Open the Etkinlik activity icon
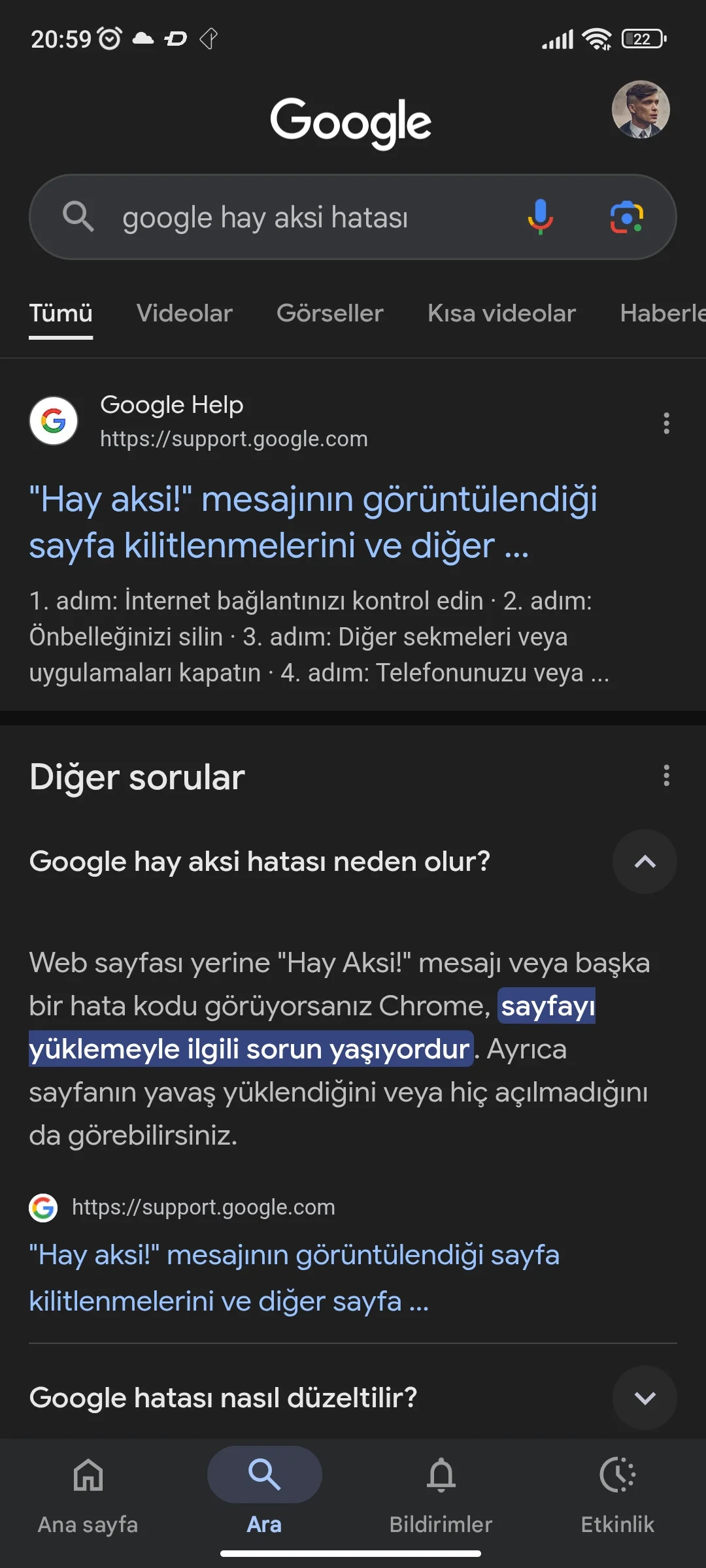 pos(617,1475)
